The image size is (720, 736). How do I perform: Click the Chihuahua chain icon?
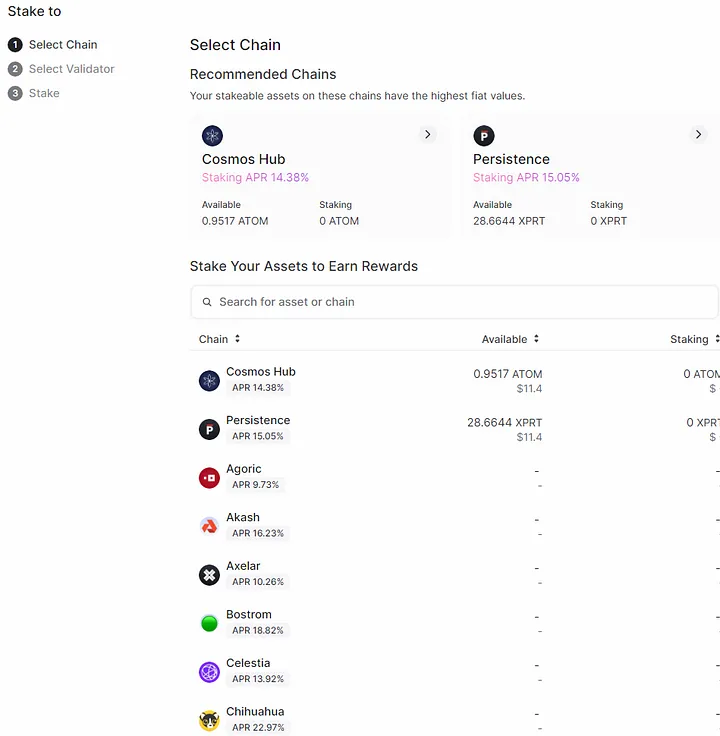209,720
